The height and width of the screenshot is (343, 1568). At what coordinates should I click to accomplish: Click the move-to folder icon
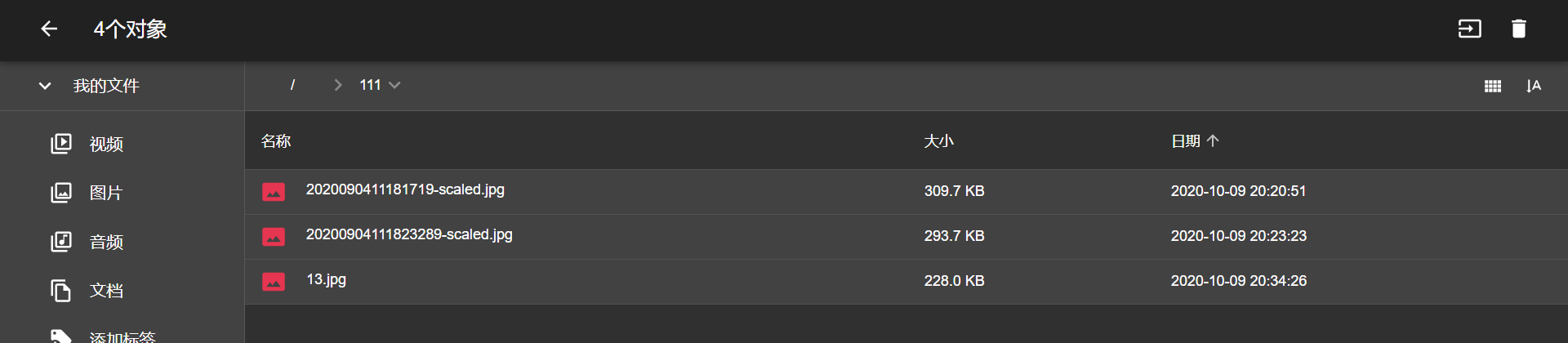[1469, 29]
